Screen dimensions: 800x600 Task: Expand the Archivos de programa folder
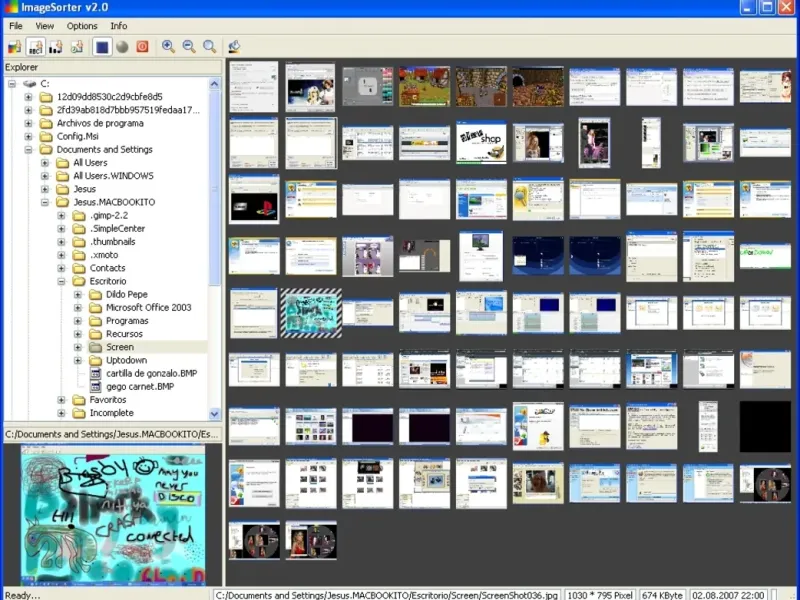click(29, 124)
